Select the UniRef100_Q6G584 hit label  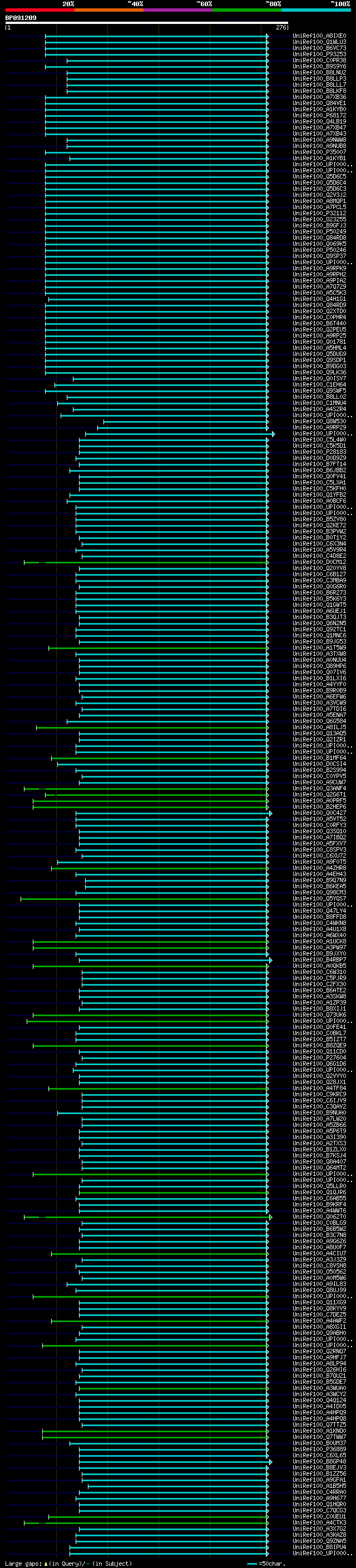coord(319,721)
